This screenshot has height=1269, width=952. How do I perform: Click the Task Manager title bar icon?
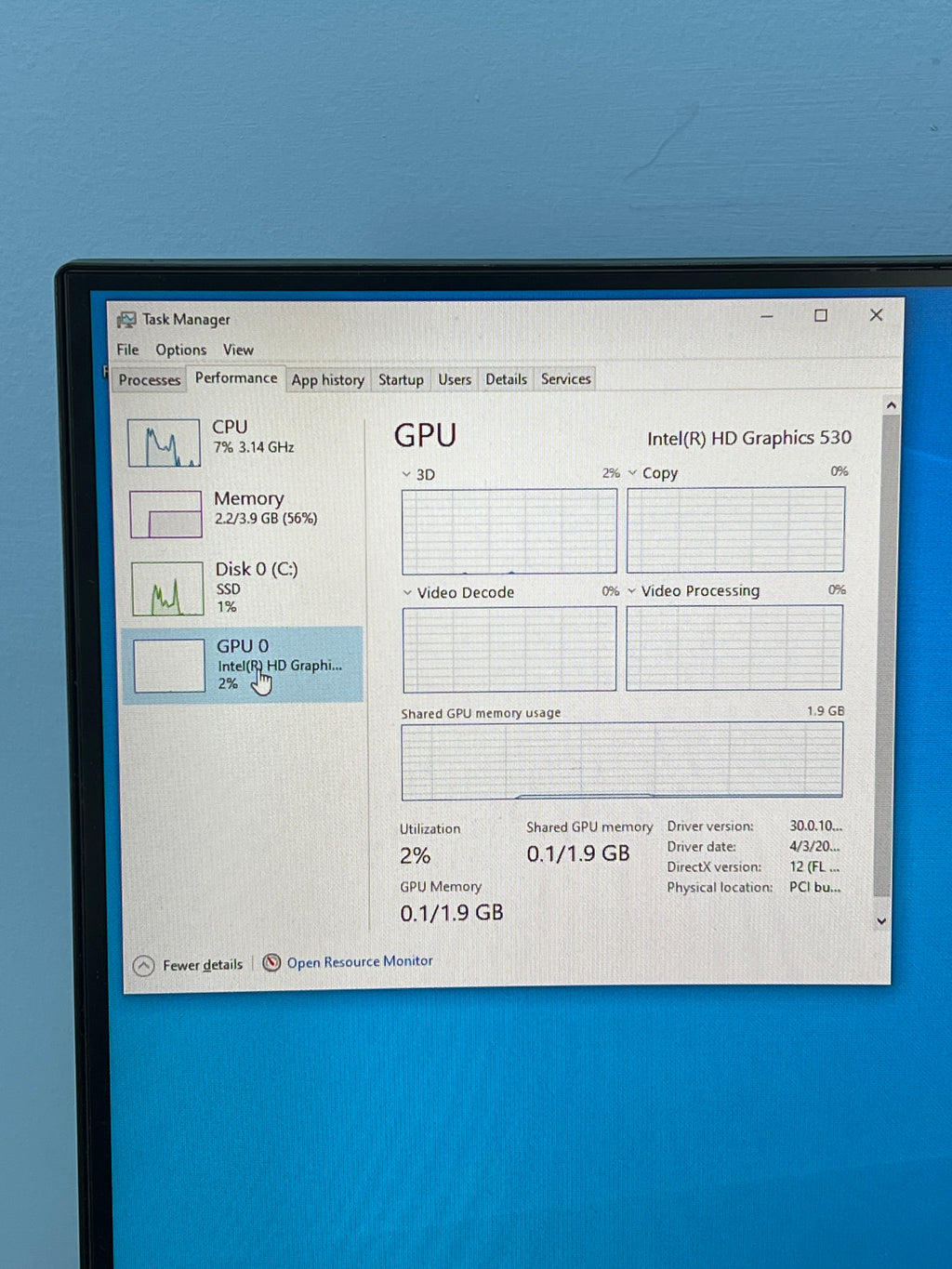(x=126, y=320)
